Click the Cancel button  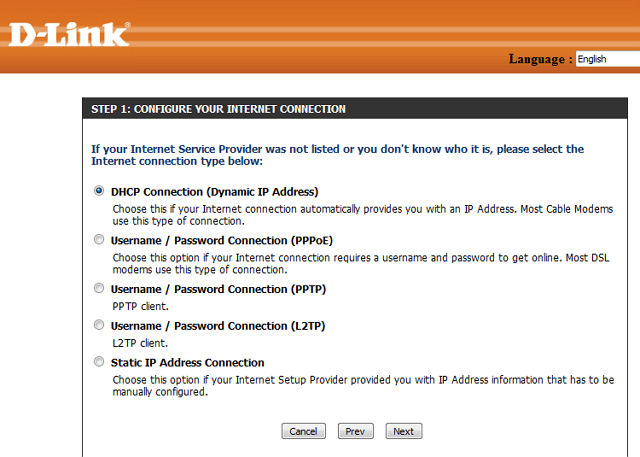click(x=303, y=431)
